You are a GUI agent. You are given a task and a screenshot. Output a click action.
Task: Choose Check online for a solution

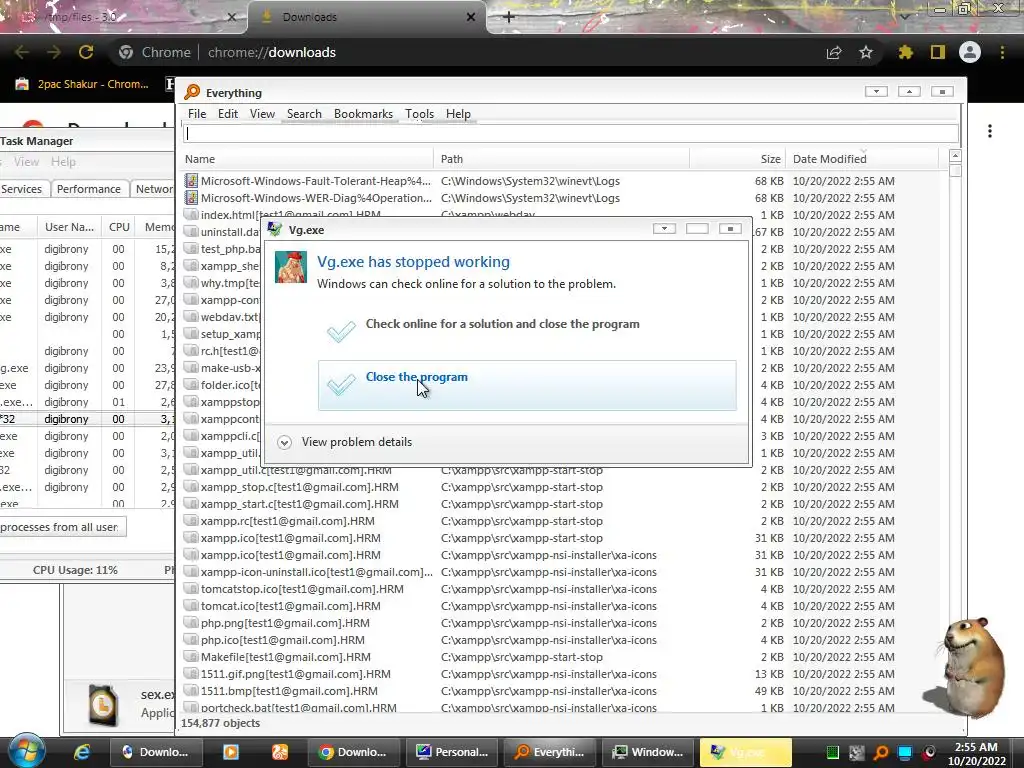click(527, 332)
